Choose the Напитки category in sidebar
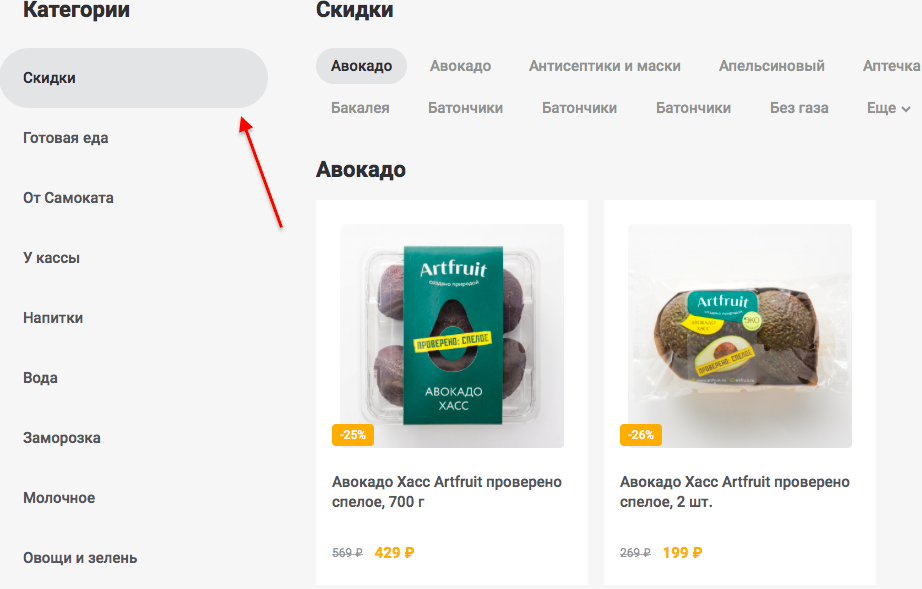 [x=53, y=318]
